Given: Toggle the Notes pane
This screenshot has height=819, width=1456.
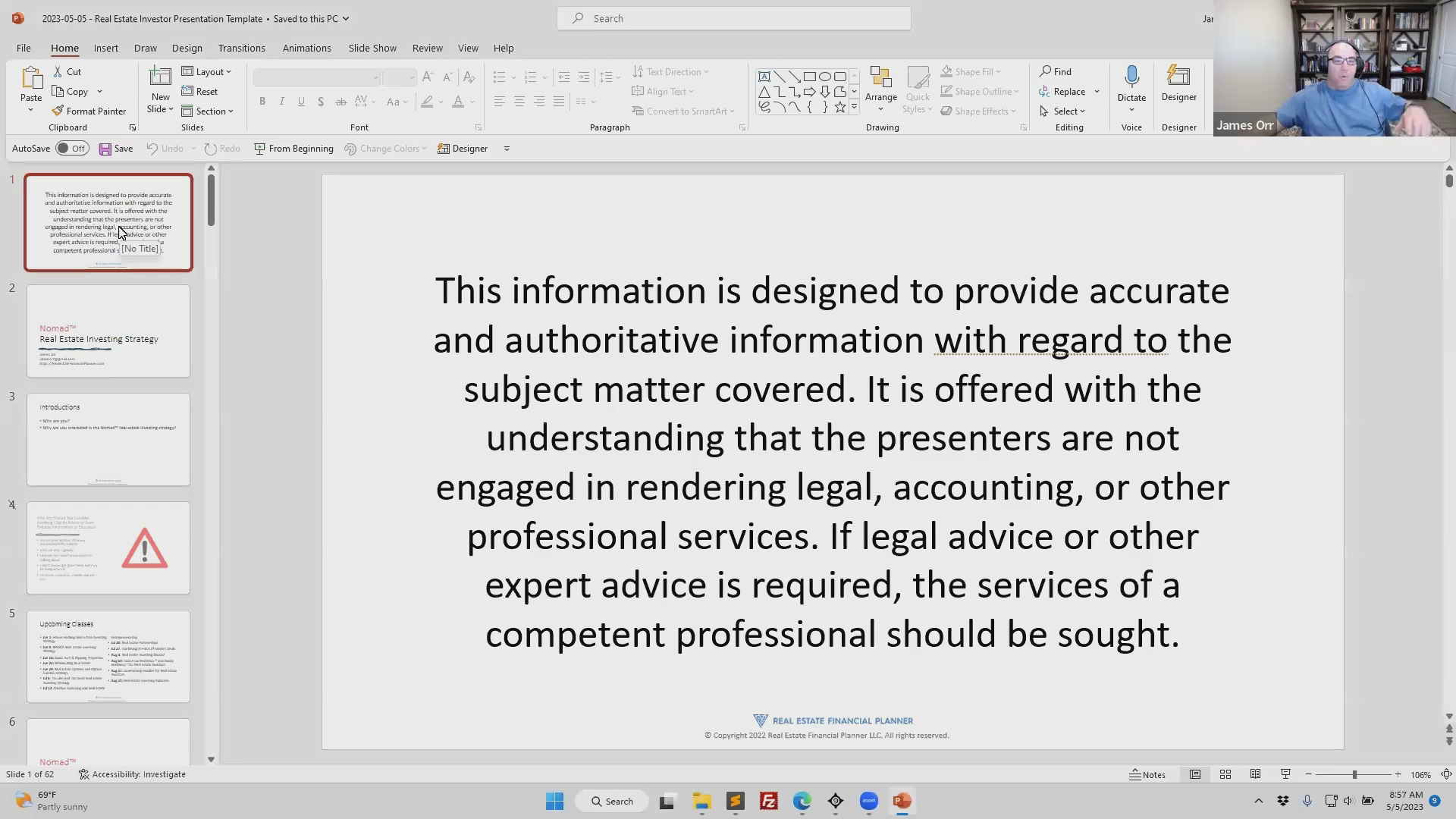Looking at the screenshot, I should tap(1147, 774).
